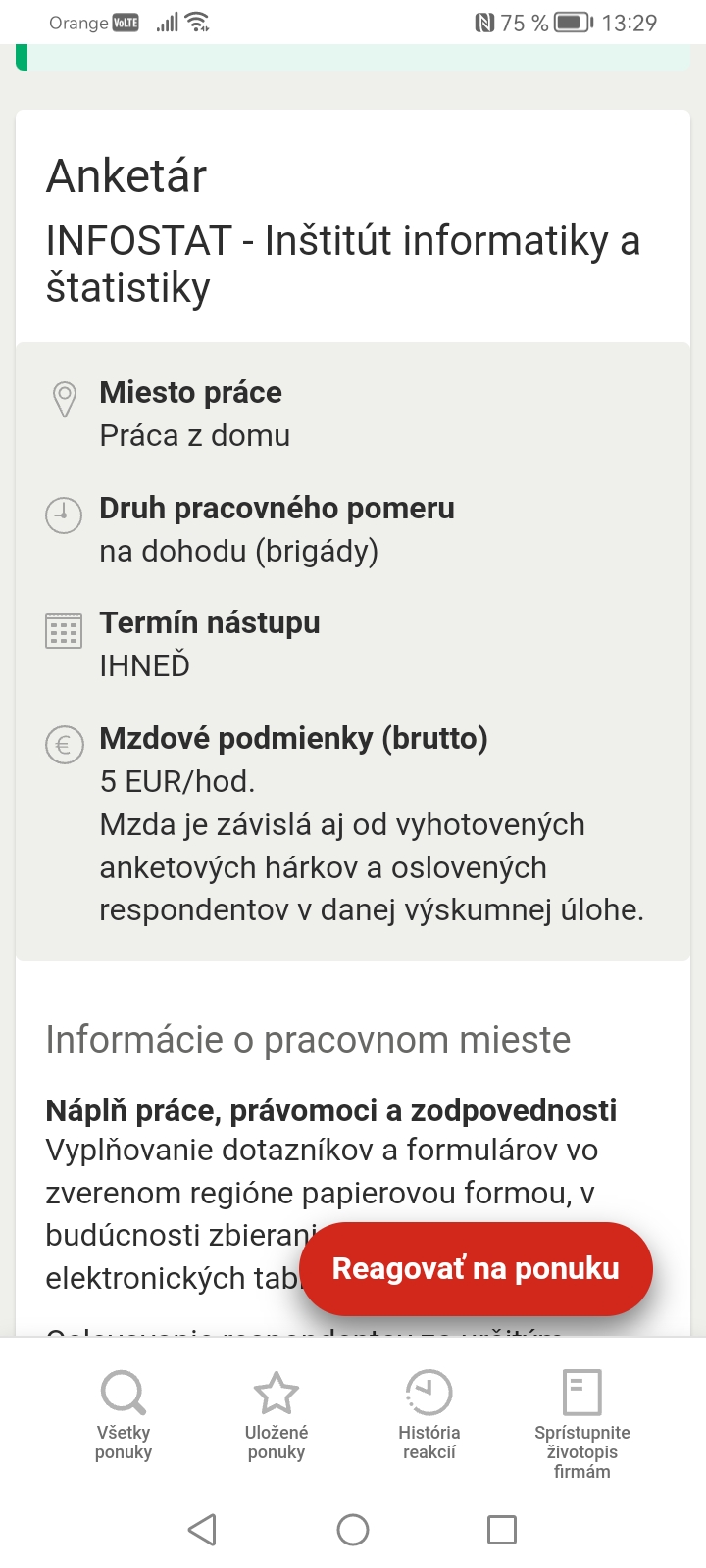Open the CV document icon
The width and height of the screenshot is (706, 1568).
coord(581,1392)
